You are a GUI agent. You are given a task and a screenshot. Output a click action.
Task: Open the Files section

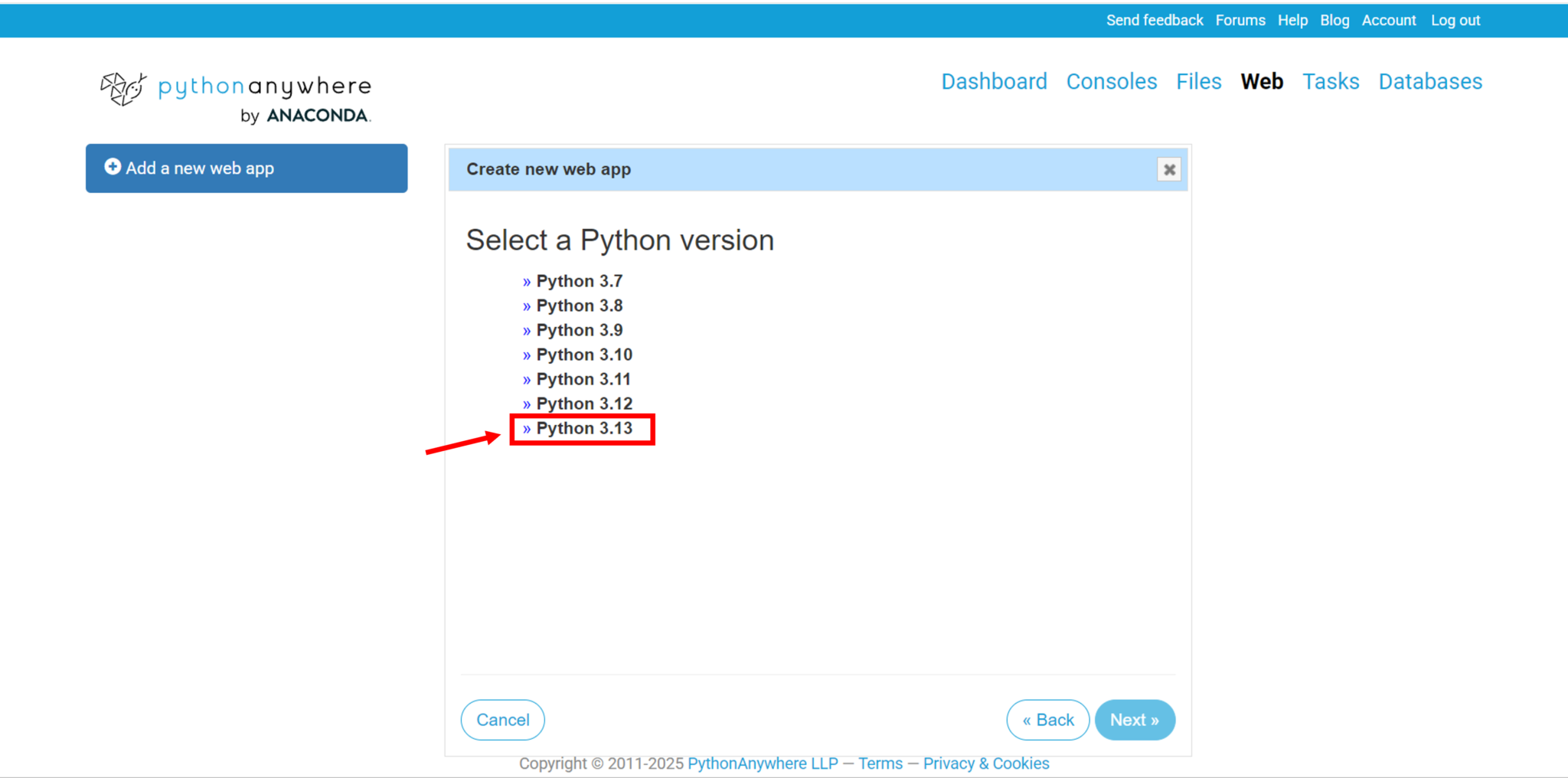pyautogui.click(x=1198, y=81)
